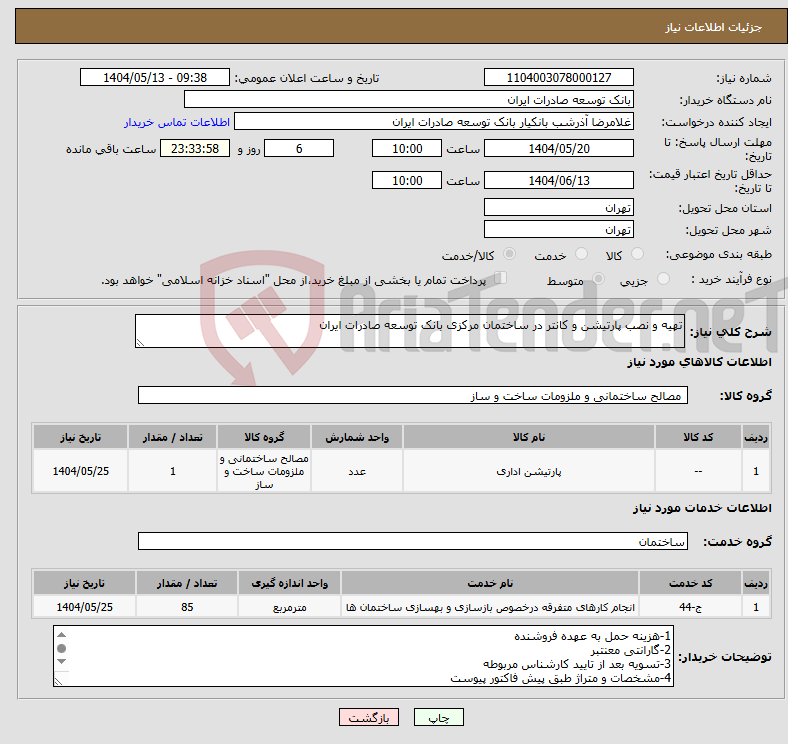Click the goods row date 1404/05/25
The image size is (788, 744).
(x=80, y=471)
